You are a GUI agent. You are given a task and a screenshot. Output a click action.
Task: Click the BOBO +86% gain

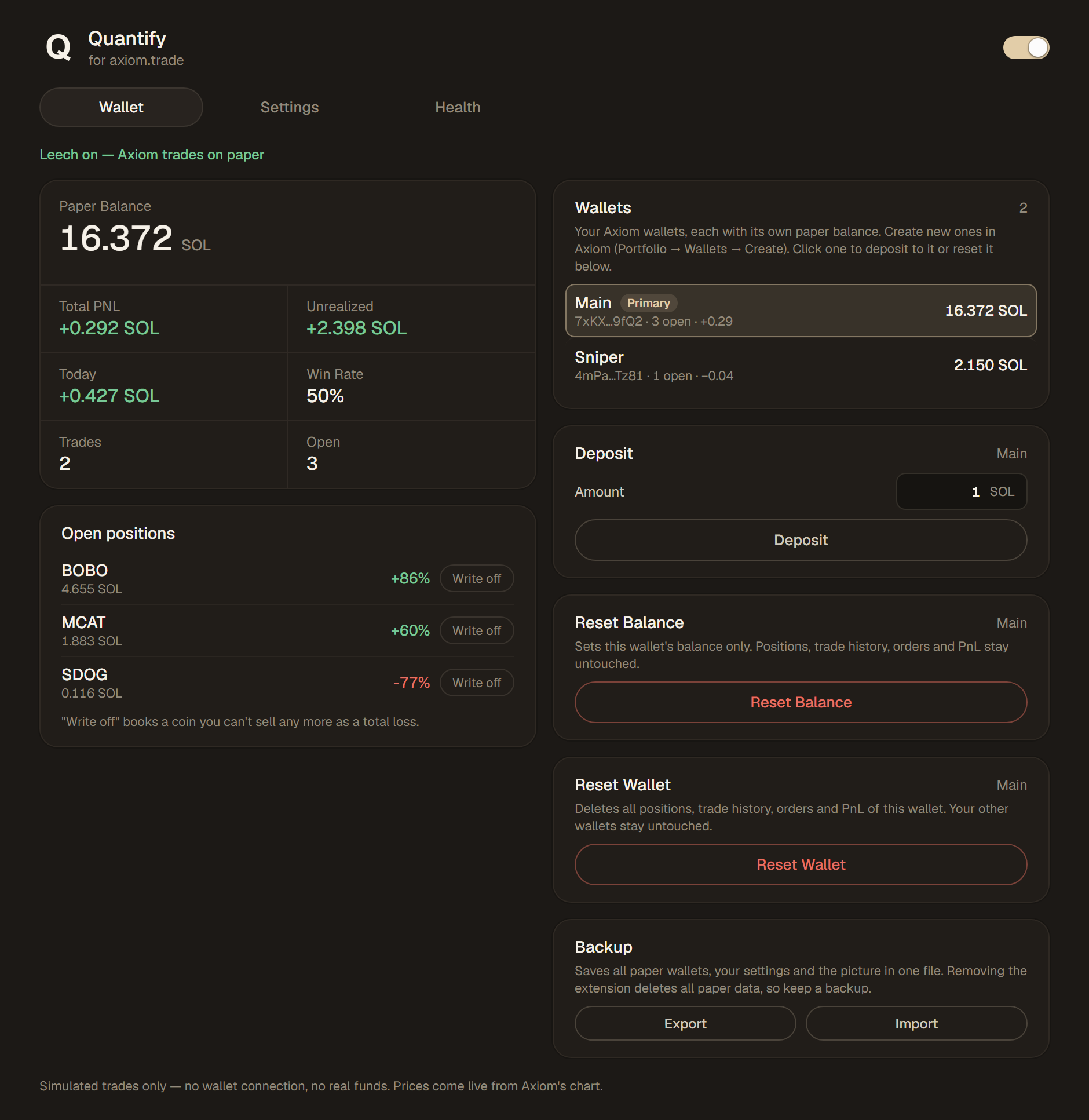tap(410, 578)
